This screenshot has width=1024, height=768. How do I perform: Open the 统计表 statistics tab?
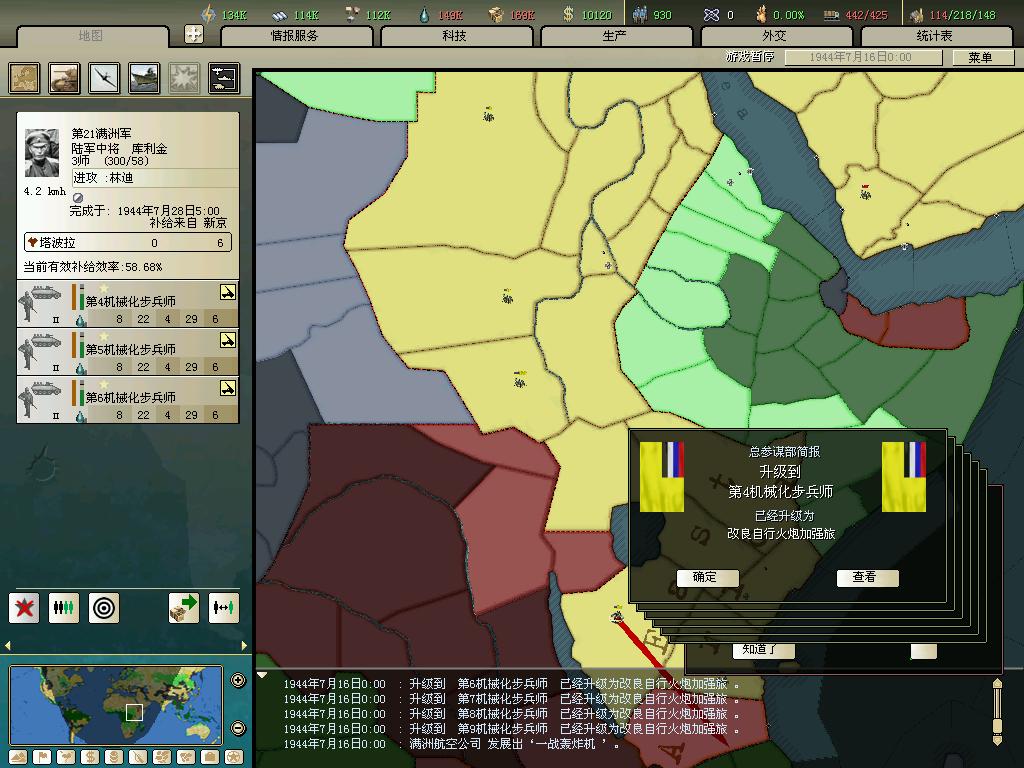(x=935, y=36)
